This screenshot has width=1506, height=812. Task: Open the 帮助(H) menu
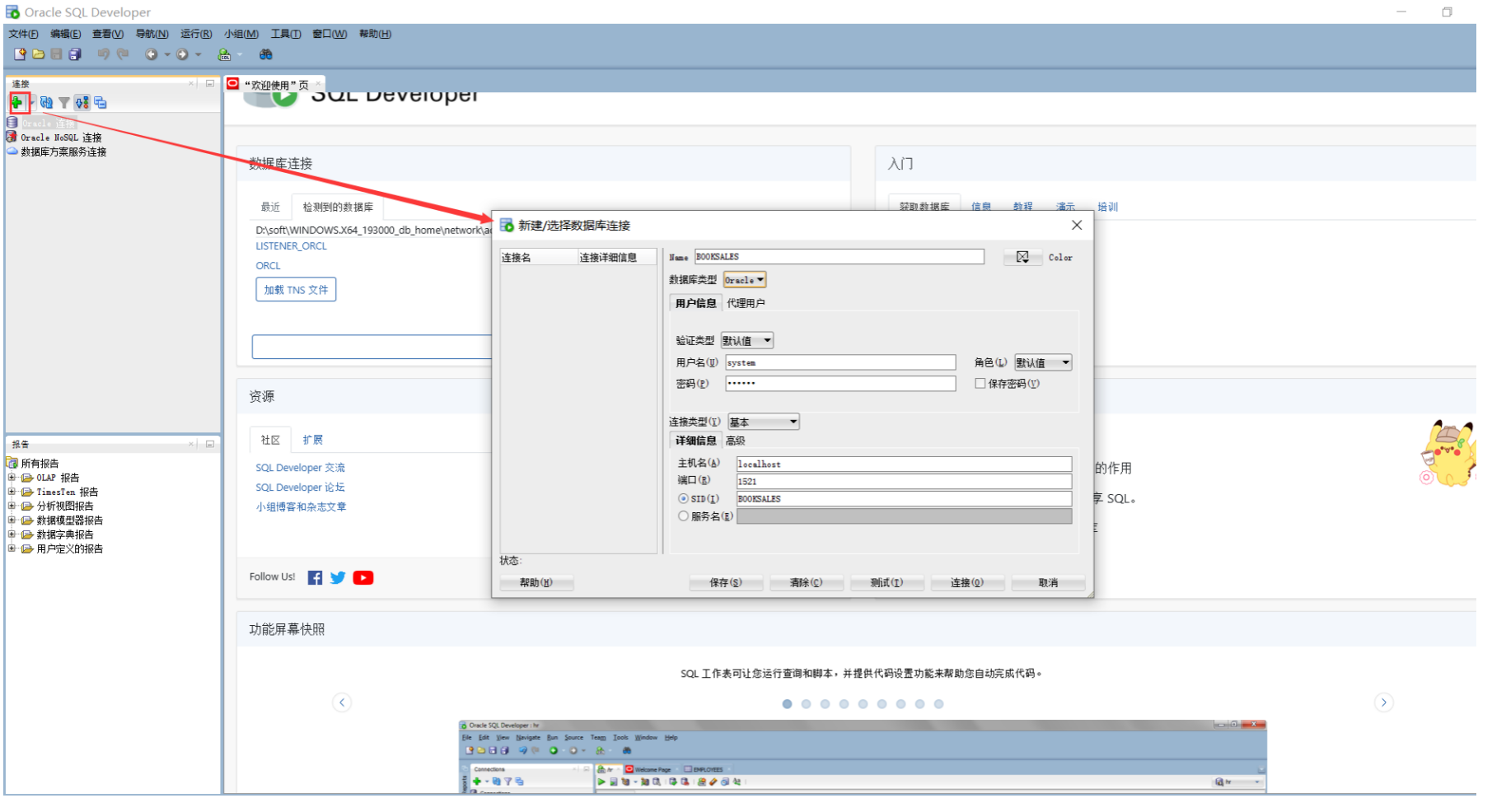click(375, 34)
